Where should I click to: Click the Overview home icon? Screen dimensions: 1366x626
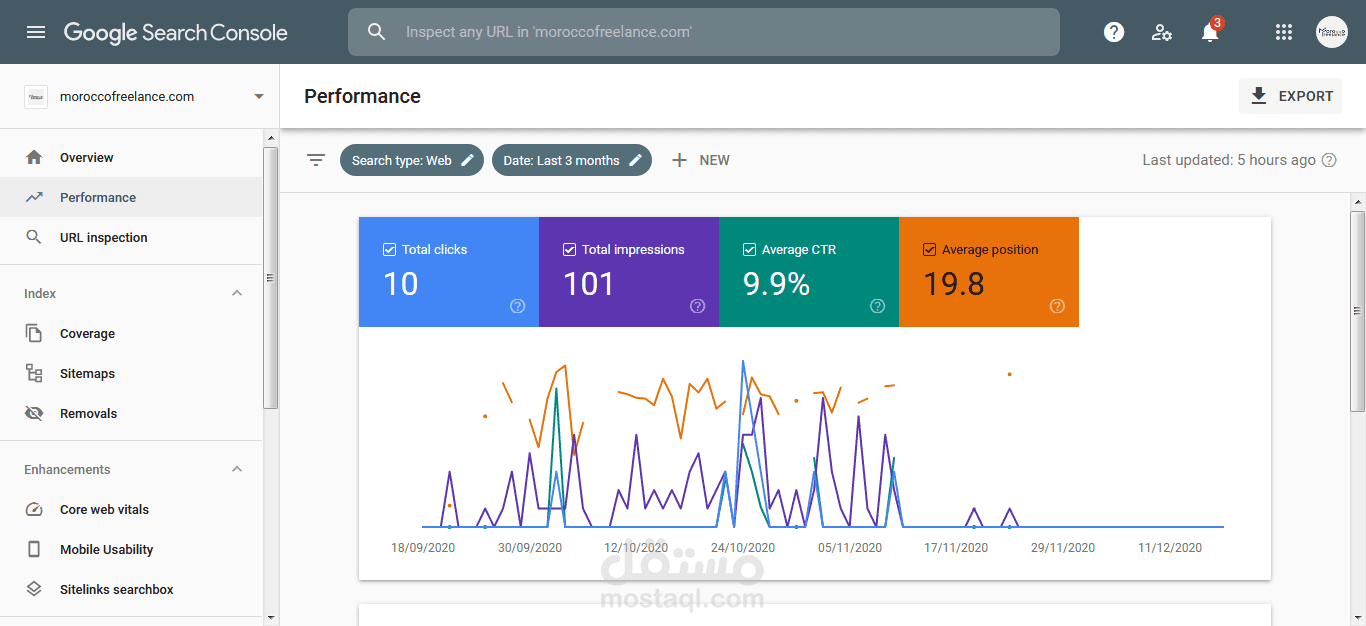34,157
